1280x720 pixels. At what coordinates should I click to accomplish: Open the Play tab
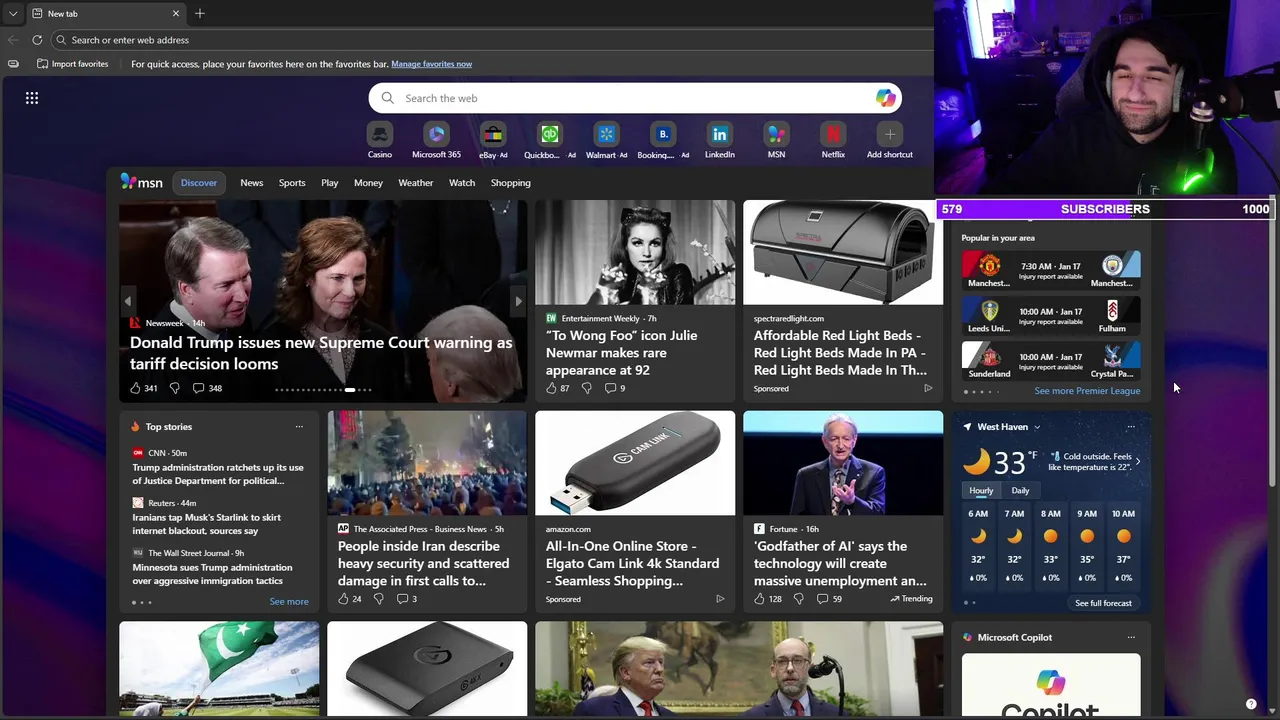click(330, 183)
